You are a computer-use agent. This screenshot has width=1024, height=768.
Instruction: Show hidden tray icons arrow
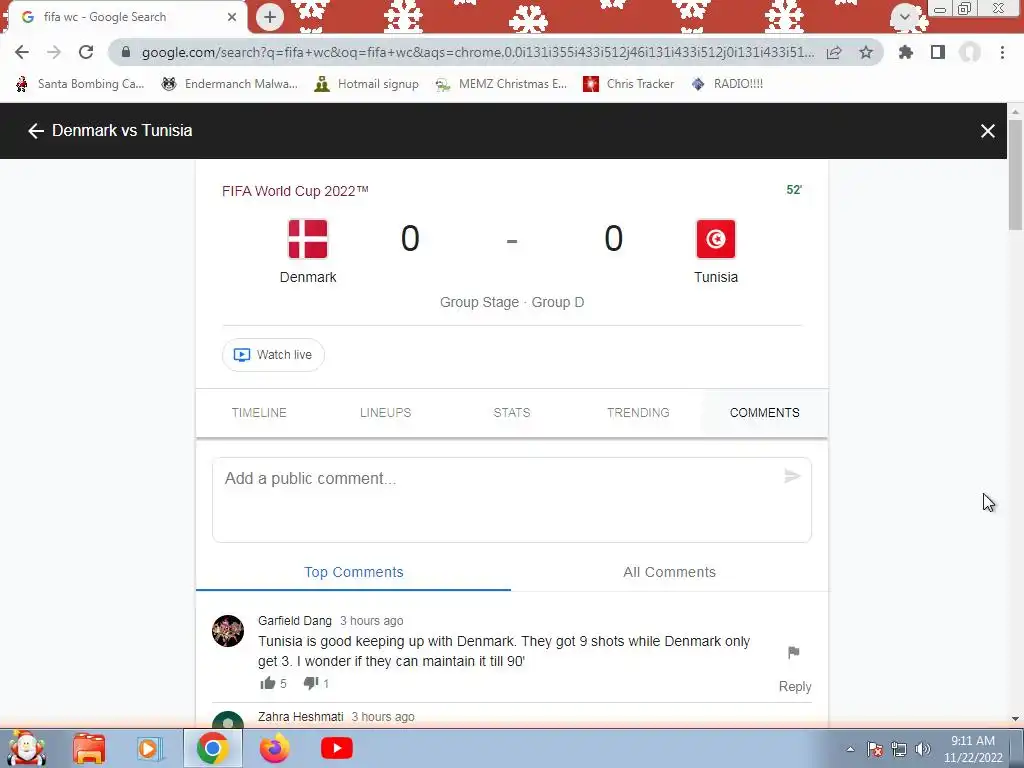pyautogui.click(x=850, y=749)
